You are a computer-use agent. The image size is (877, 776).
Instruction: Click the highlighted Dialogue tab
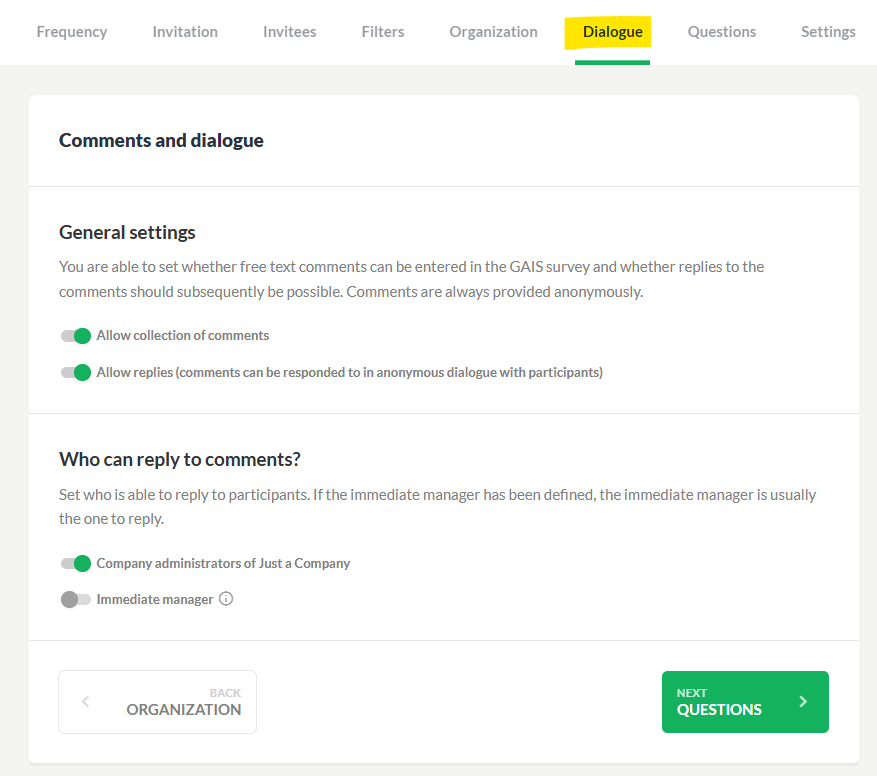coord(612,32)
